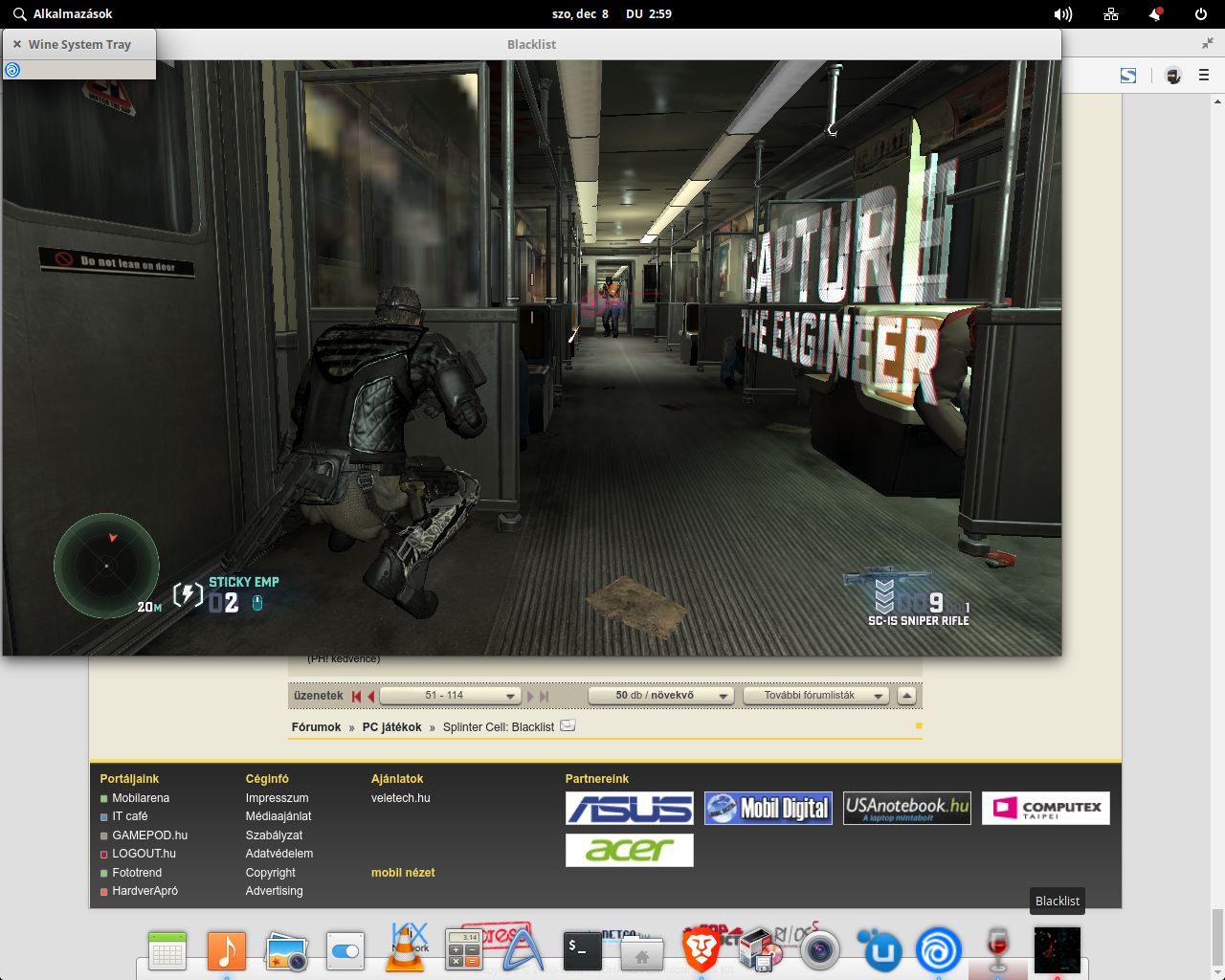The image size is (1225, 980).
Task: Launch Brave browser from the dock
Action: pyautogui.click(x=702, y=951)
